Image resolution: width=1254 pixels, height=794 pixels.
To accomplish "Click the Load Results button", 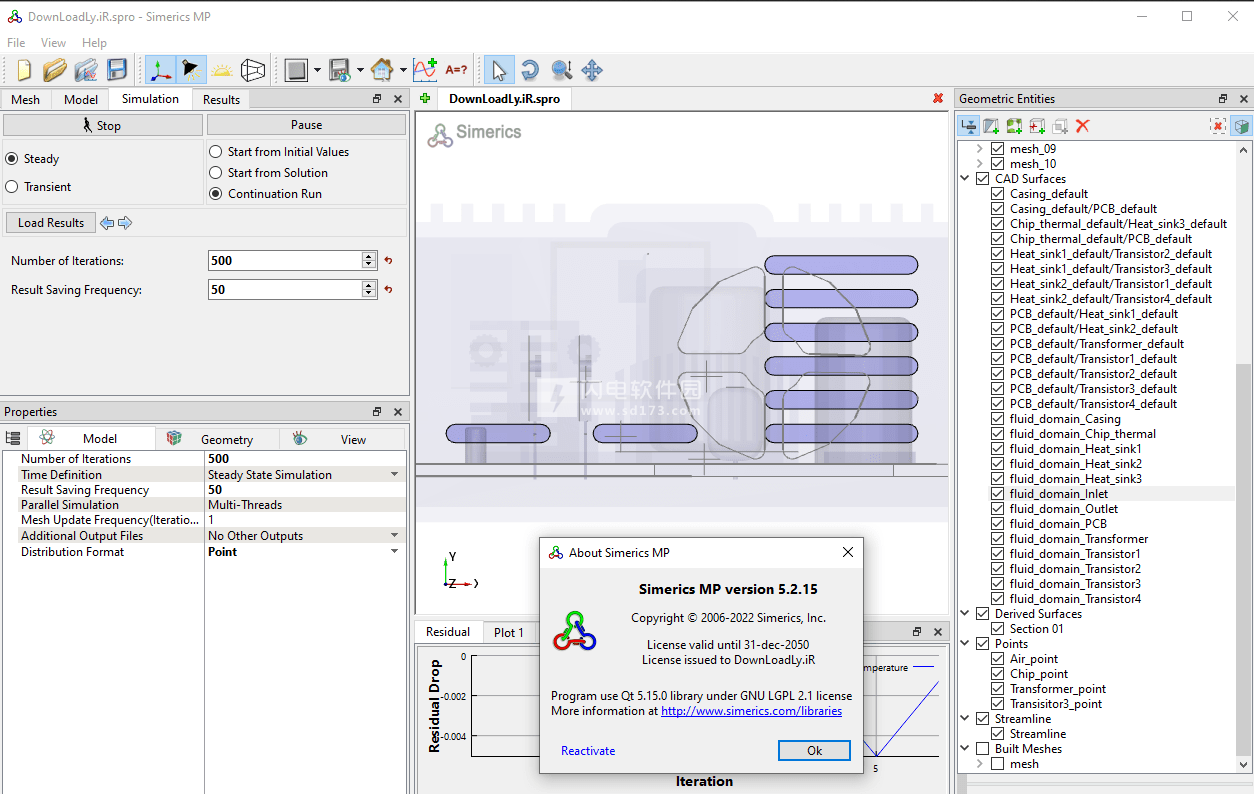I will pos(51,223).
